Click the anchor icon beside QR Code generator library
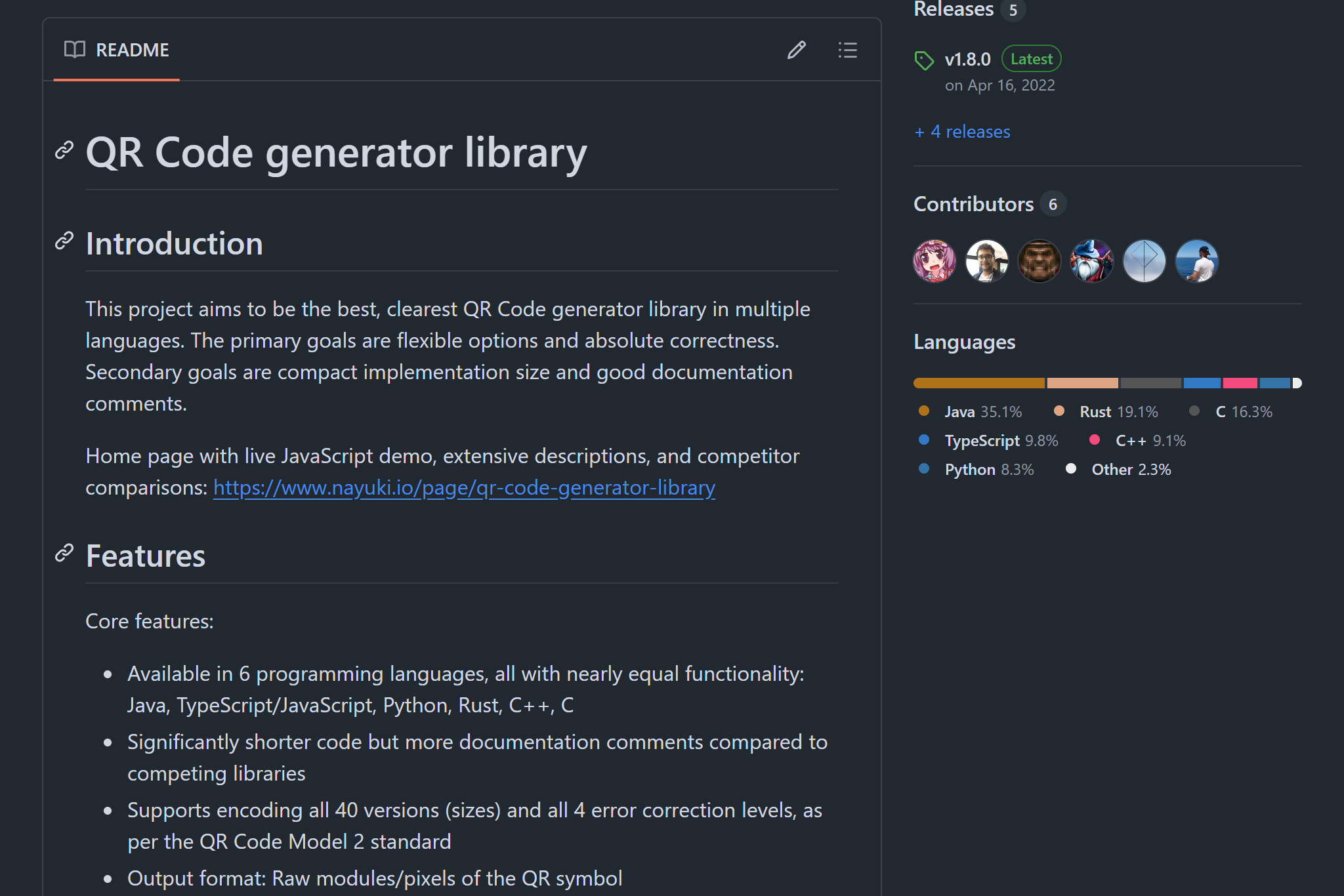The width and height of the screenshot is (1344, 896). (64, 151)
